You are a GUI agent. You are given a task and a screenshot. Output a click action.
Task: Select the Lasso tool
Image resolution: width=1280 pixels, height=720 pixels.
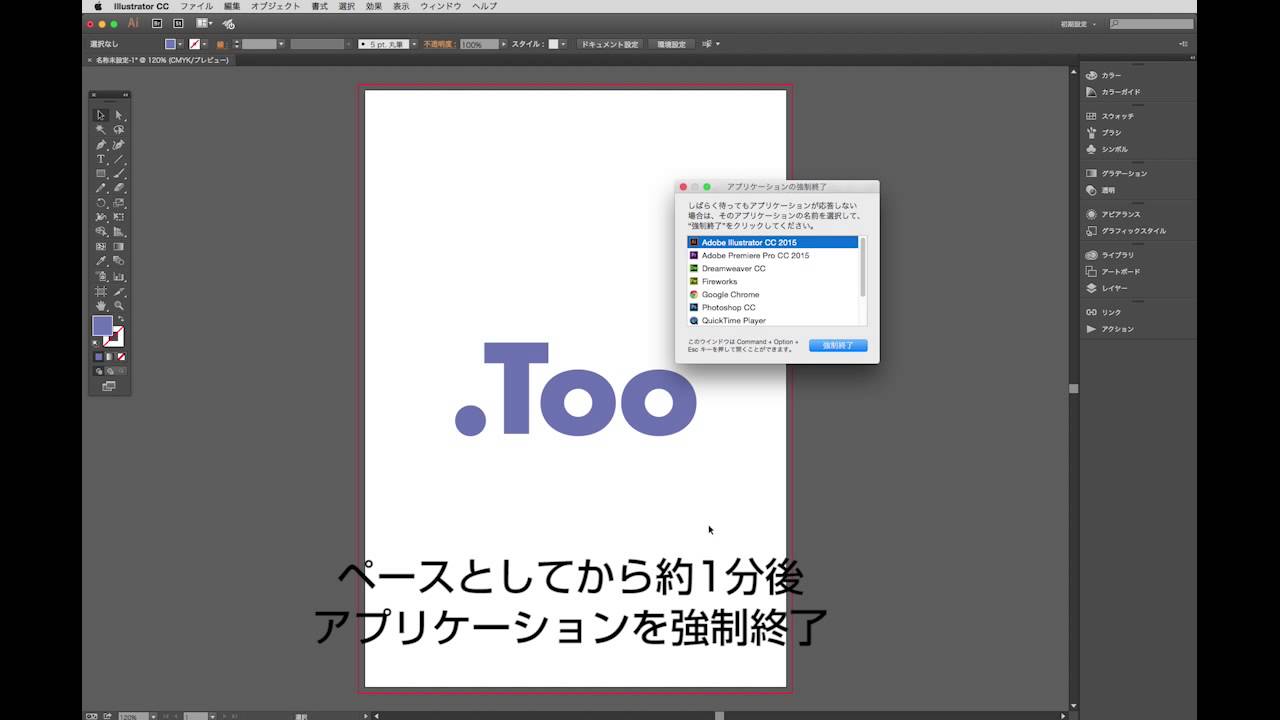click(x=118, y=130)
